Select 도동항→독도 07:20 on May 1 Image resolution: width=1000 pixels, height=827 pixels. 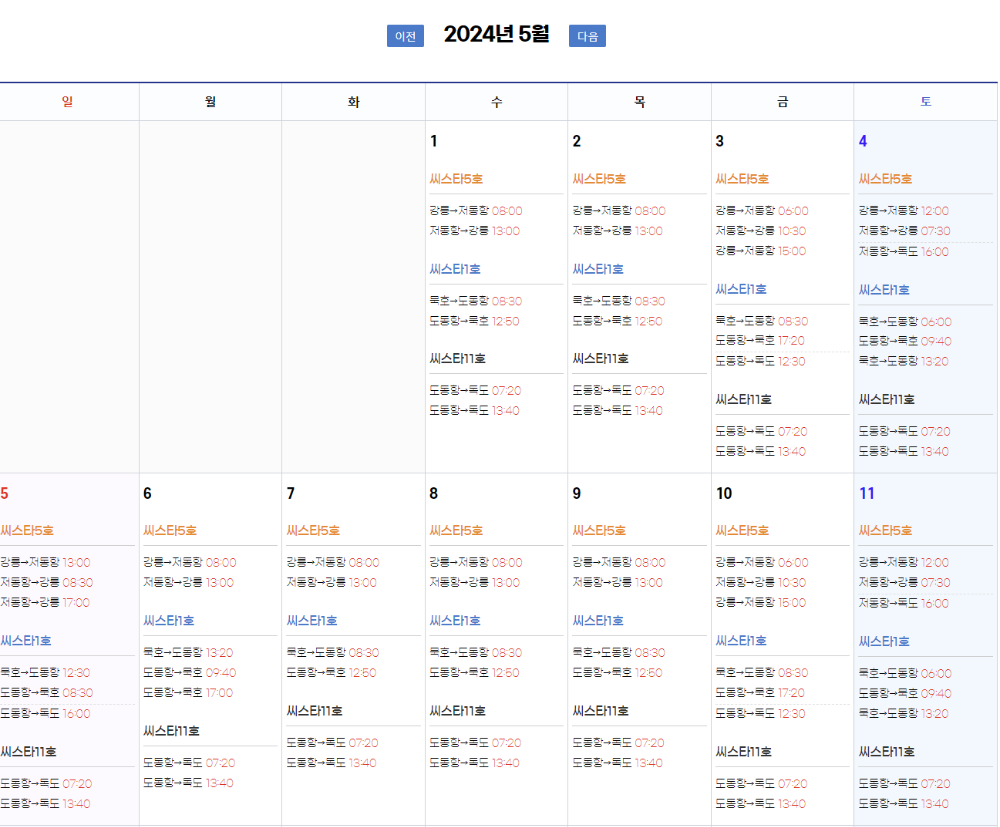[x=475, y=390]
